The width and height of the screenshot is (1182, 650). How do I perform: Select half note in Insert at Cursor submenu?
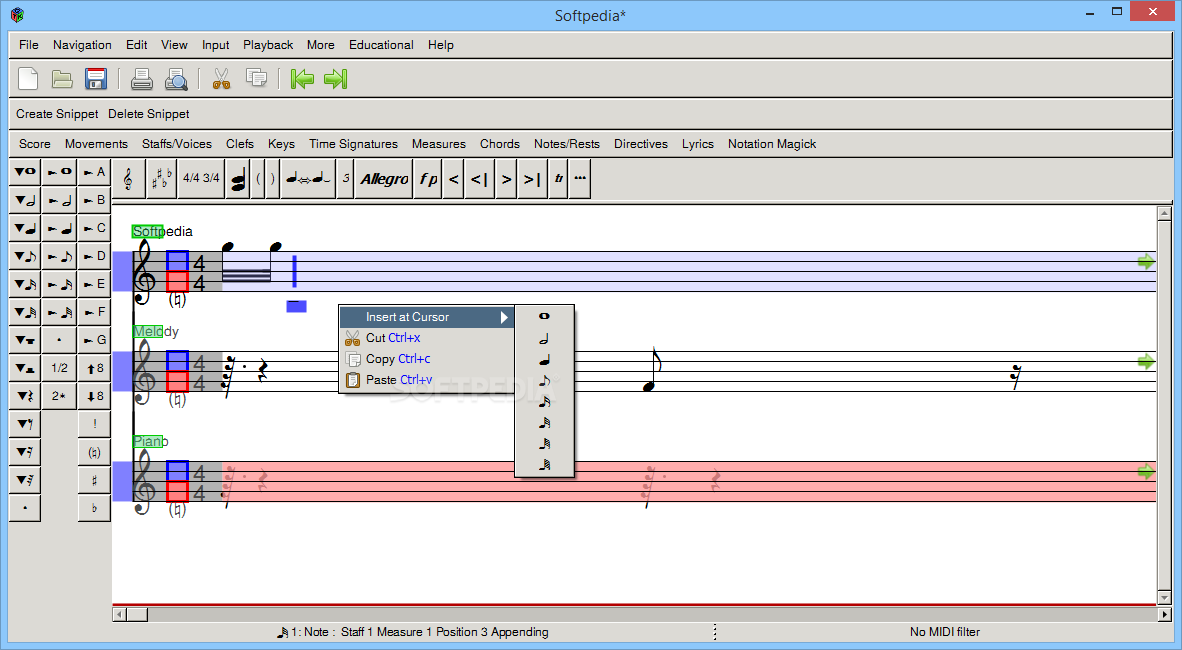coord(544,339)
